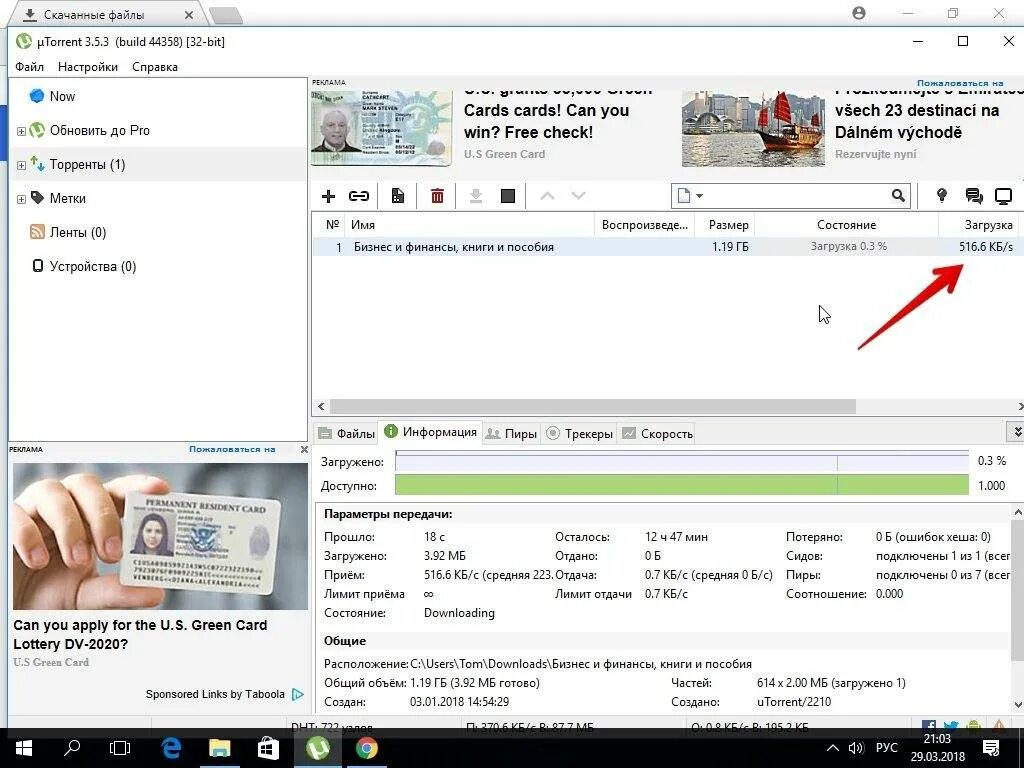
Task: Click inside the torrent search field
Action: click(797, 195)
